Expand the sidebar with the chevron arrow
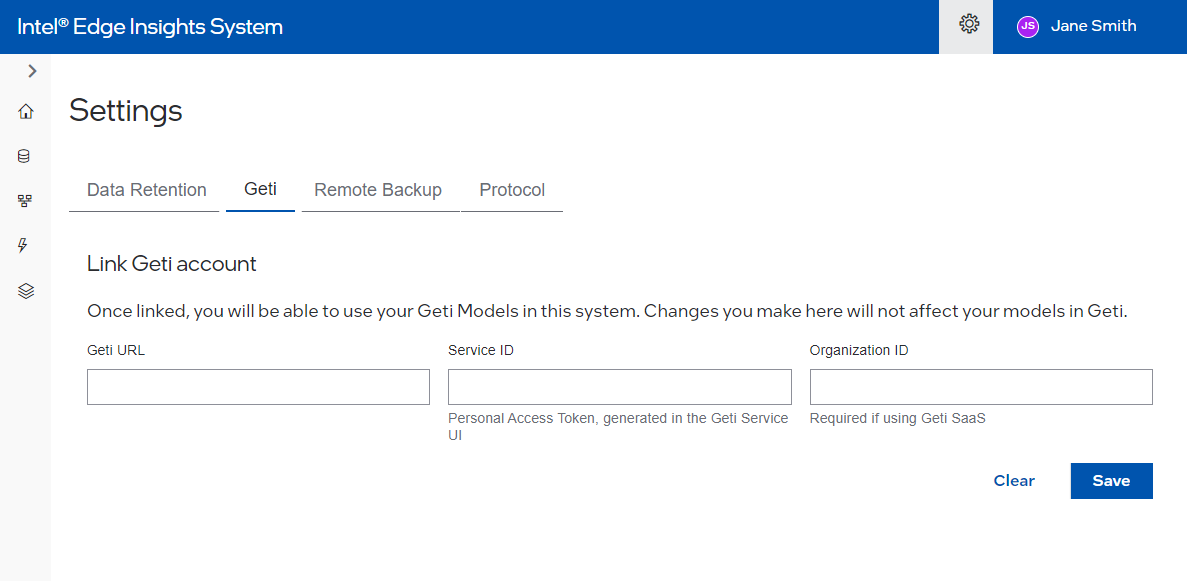This screenshot has height=581, width=1187. pos(32,71)
